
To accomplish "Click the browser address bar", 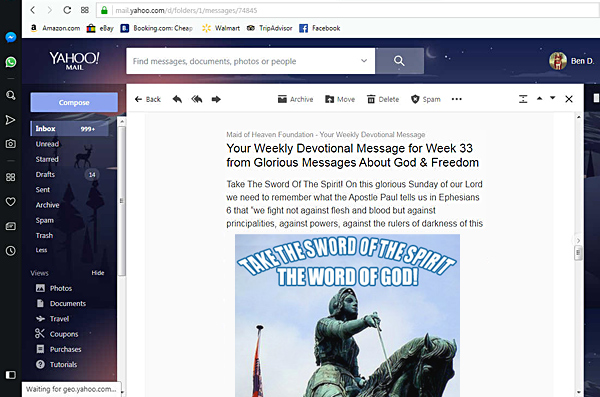I will (348, 10).
